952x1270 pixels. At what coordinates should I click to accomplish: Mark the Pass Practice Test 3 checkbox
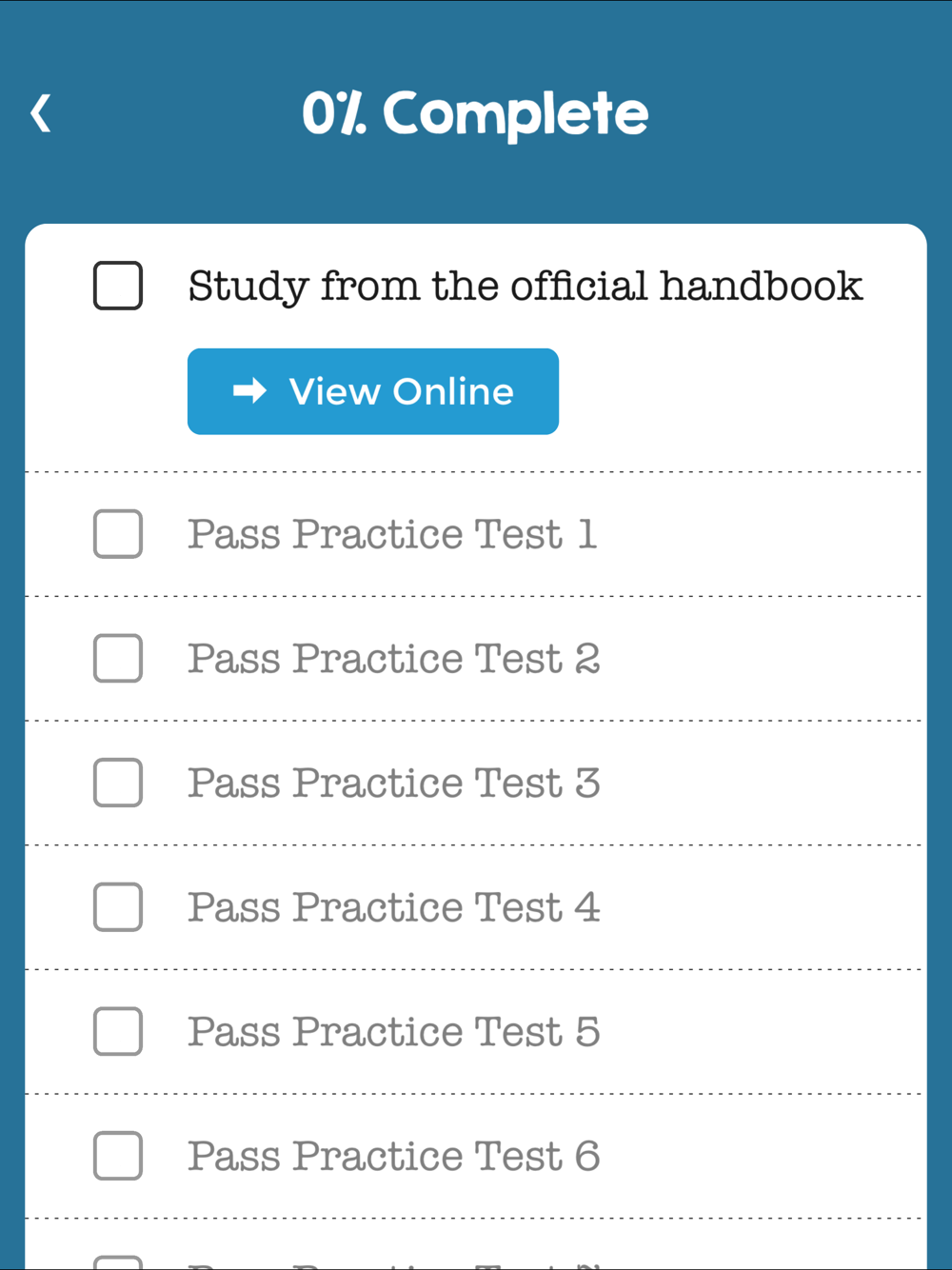(118, 783)
